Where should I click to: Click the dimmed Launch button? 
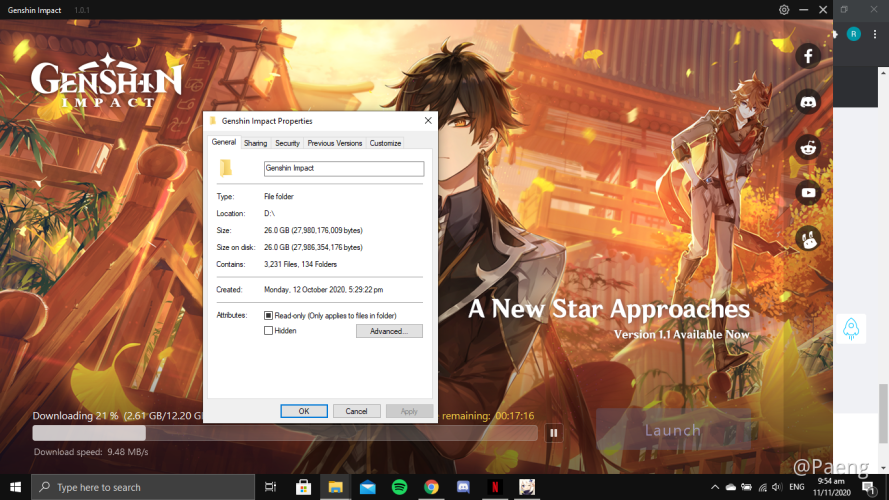(673, 430)
